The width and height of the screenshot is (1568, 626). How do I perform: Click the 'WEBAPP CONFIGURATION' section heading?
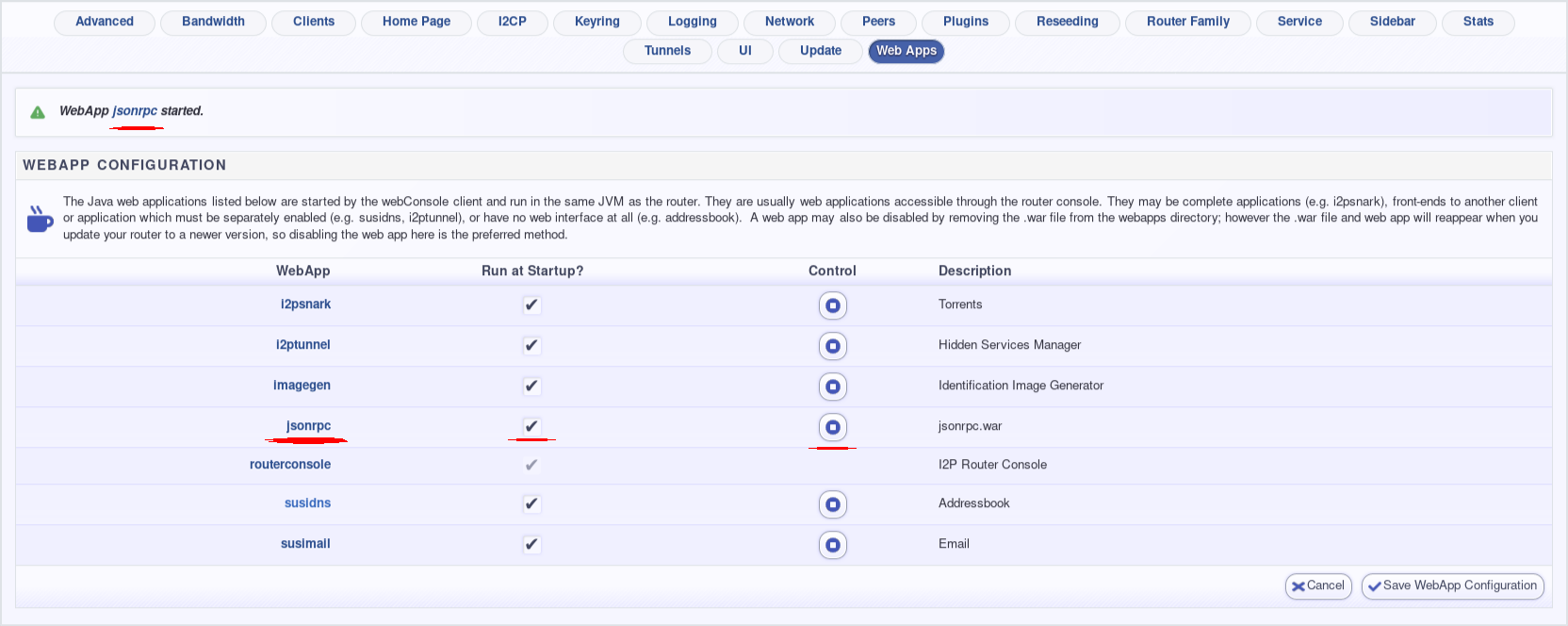[124, 165]
